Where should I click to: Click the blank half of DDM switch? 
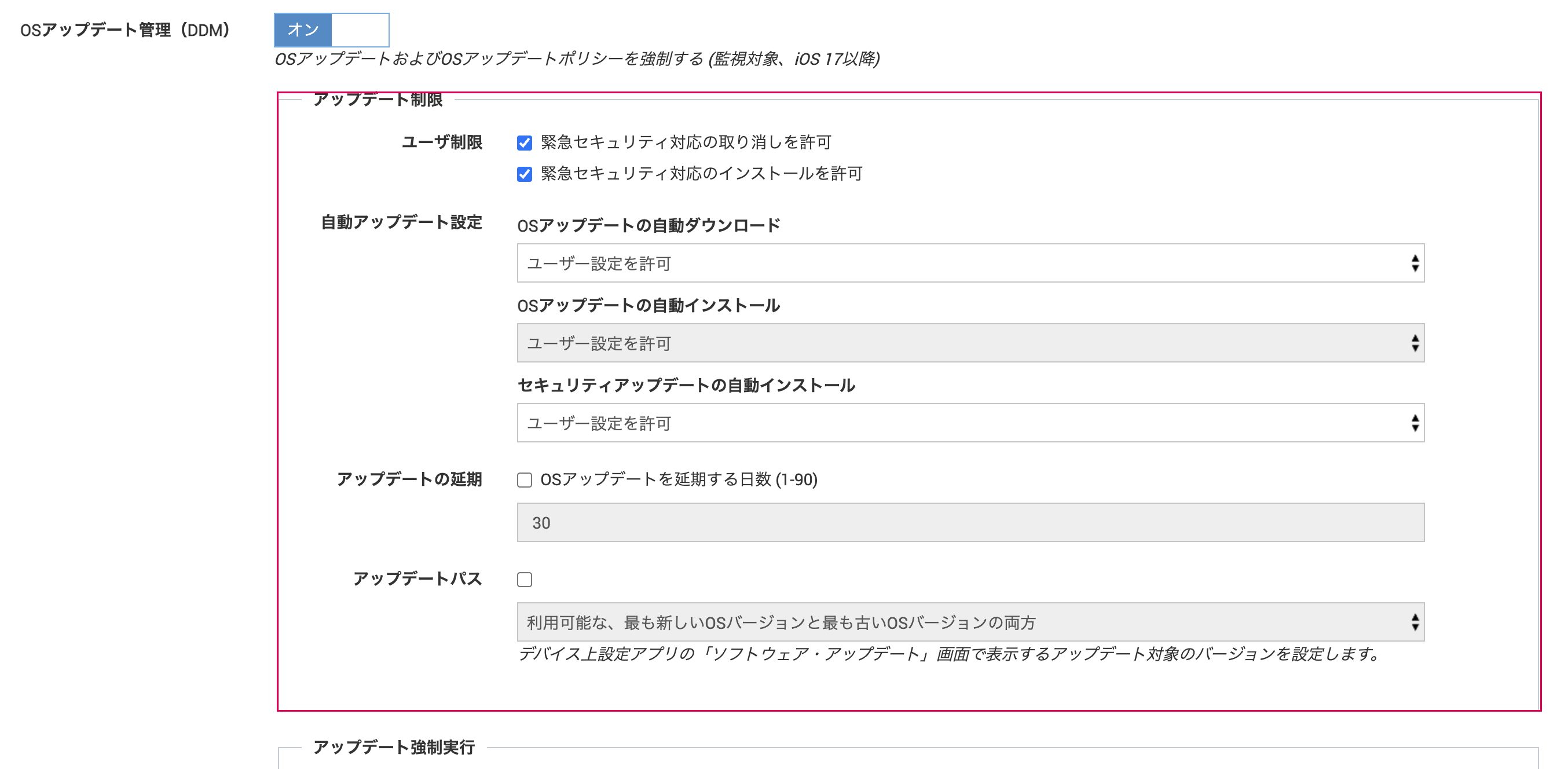pyautogui.click(x=360, y=30)
